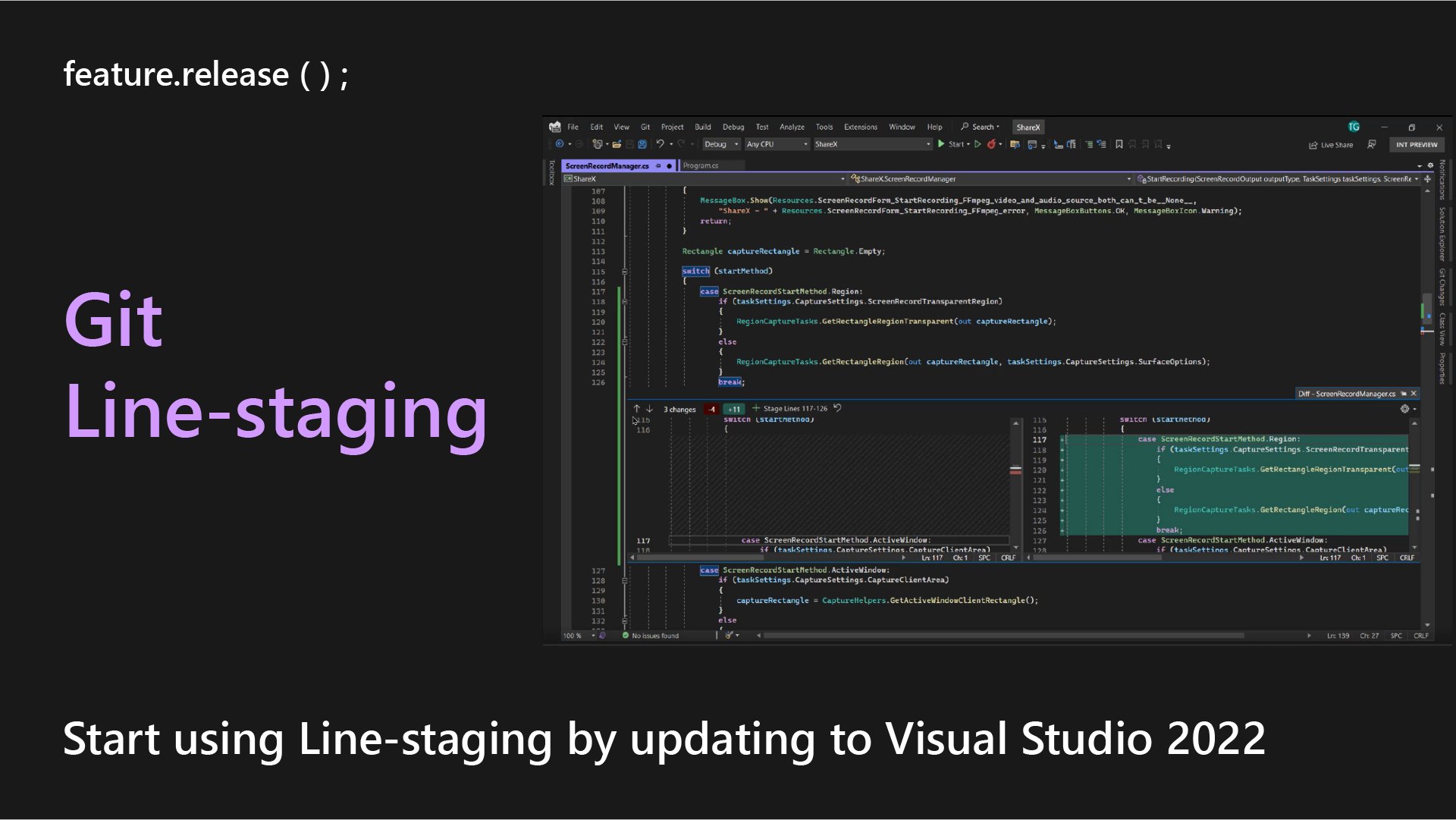1456x820 pixels.
Task: Click the new item toolbar icon
Action: coord(598,144)
